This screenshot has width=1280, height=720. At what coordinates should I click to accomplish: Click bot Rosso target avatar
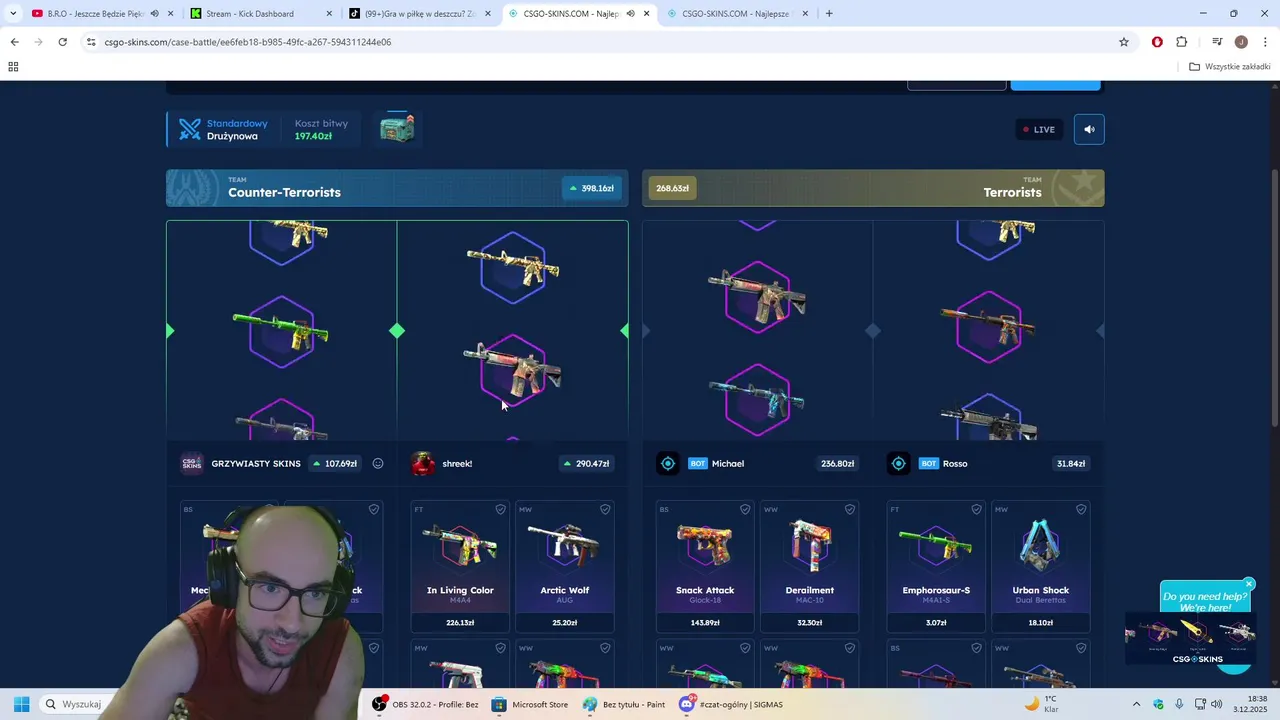tap(898, 463)
